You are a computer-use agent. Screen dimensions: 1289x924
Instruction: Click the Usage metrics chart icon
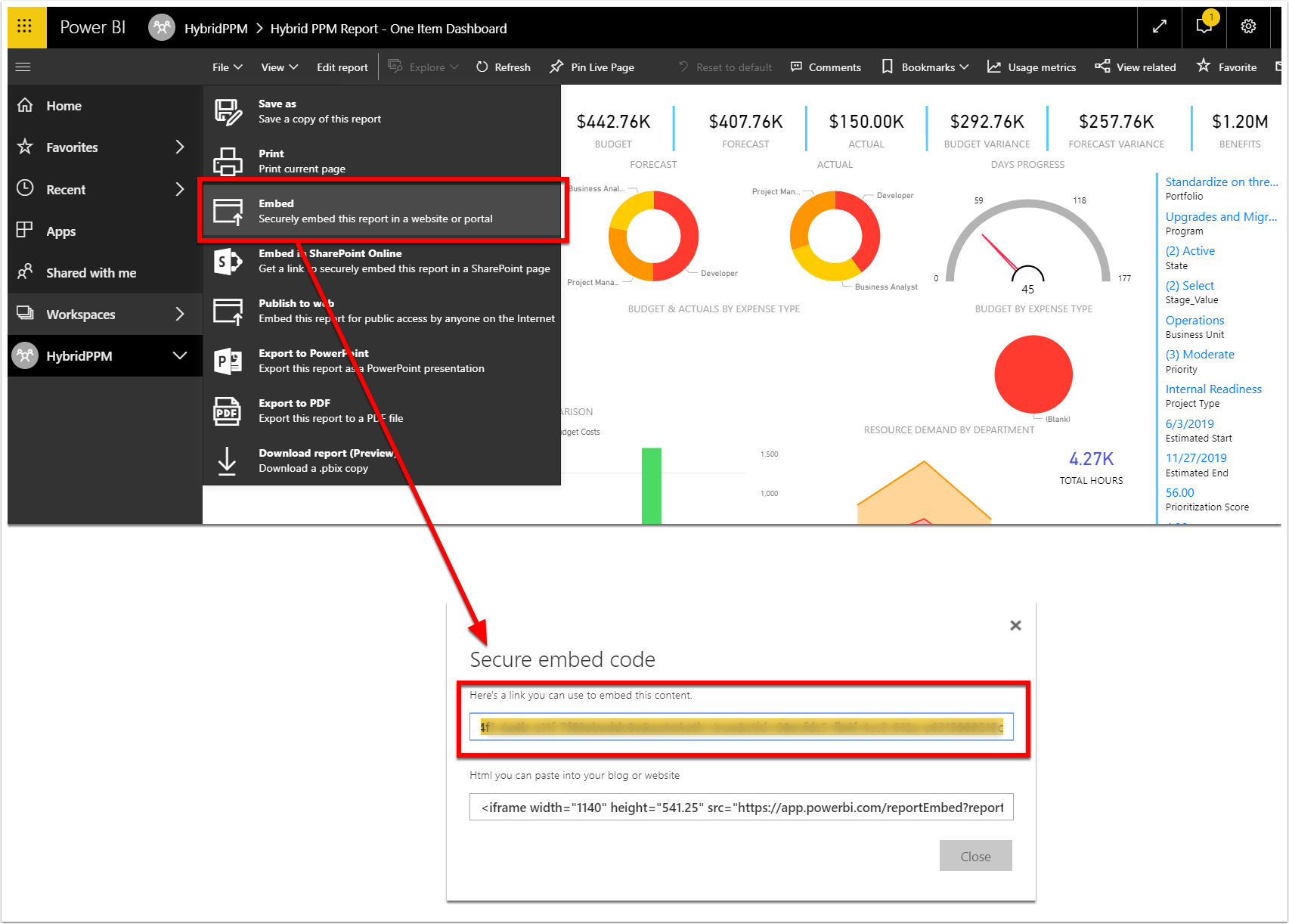994,67
